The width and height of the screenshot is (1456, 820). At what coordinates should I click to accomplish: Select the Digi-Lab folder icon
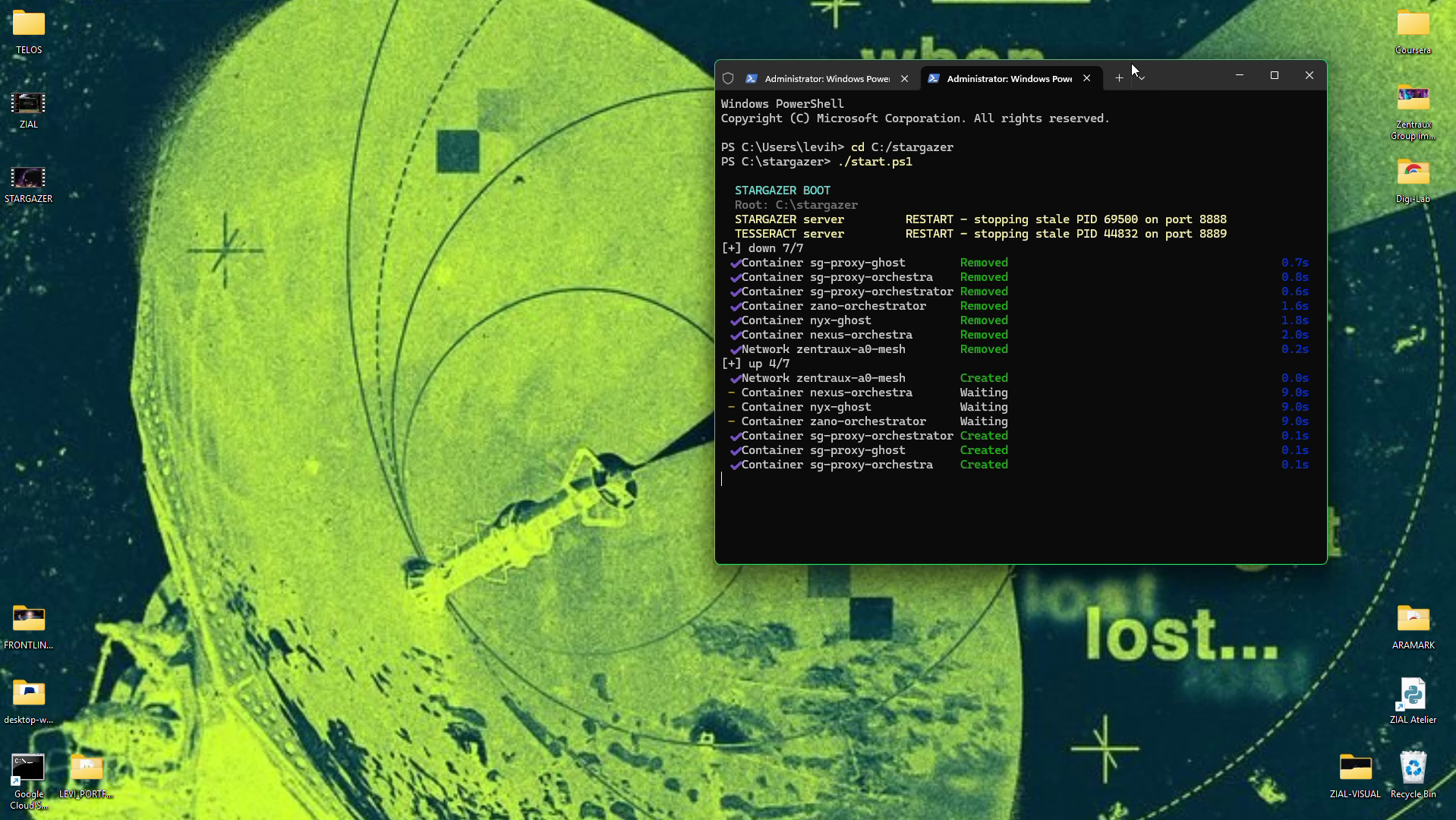[1413, 181]
